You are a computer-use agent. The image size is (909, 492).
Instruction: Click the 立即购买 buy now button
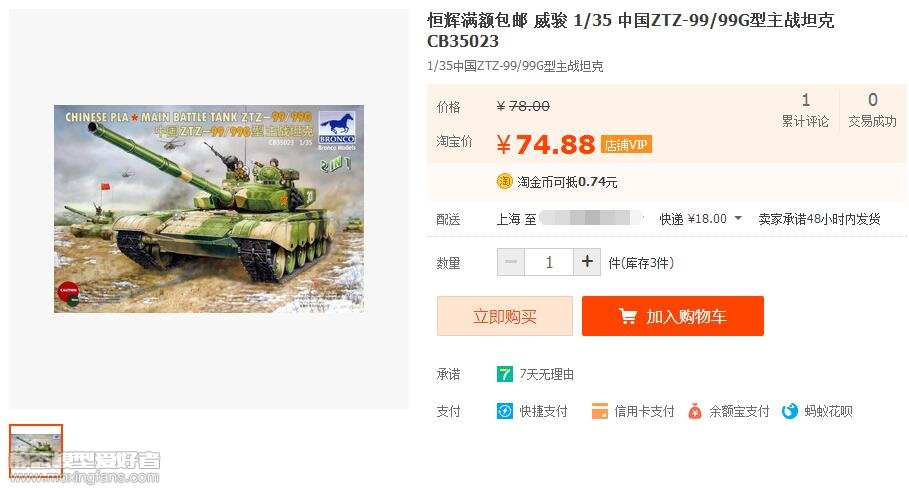(x=505, y=316)
